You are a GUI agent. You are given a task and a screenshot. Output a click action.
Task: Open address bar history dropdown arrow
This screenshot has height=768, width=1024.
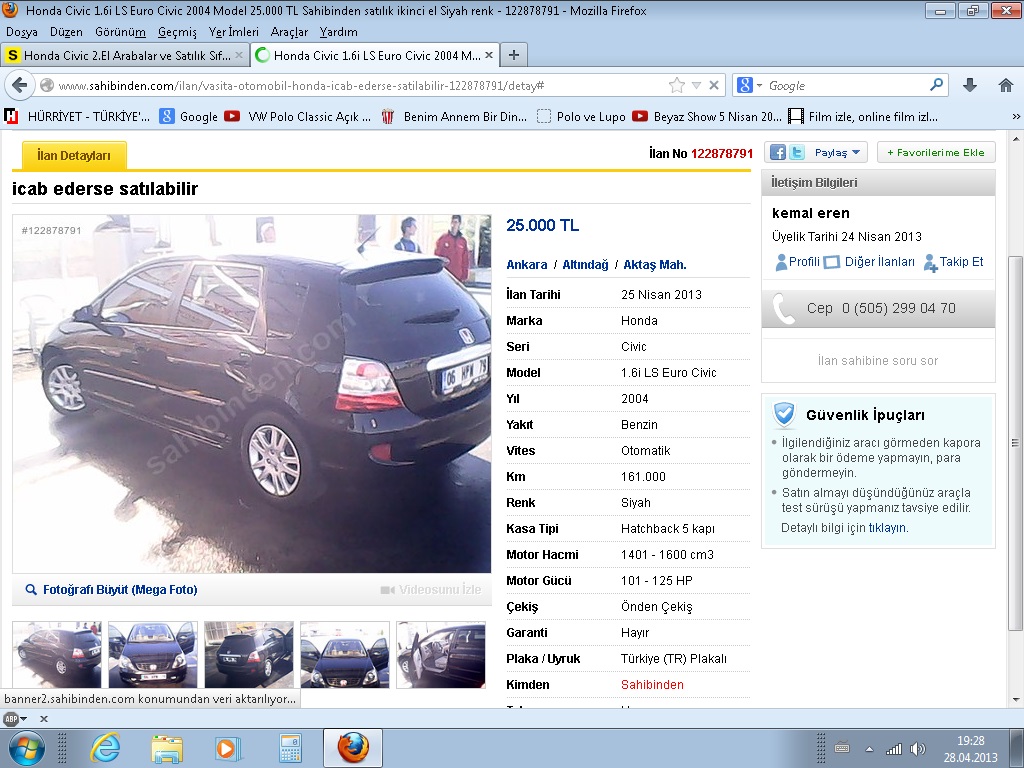pos(696,86)
